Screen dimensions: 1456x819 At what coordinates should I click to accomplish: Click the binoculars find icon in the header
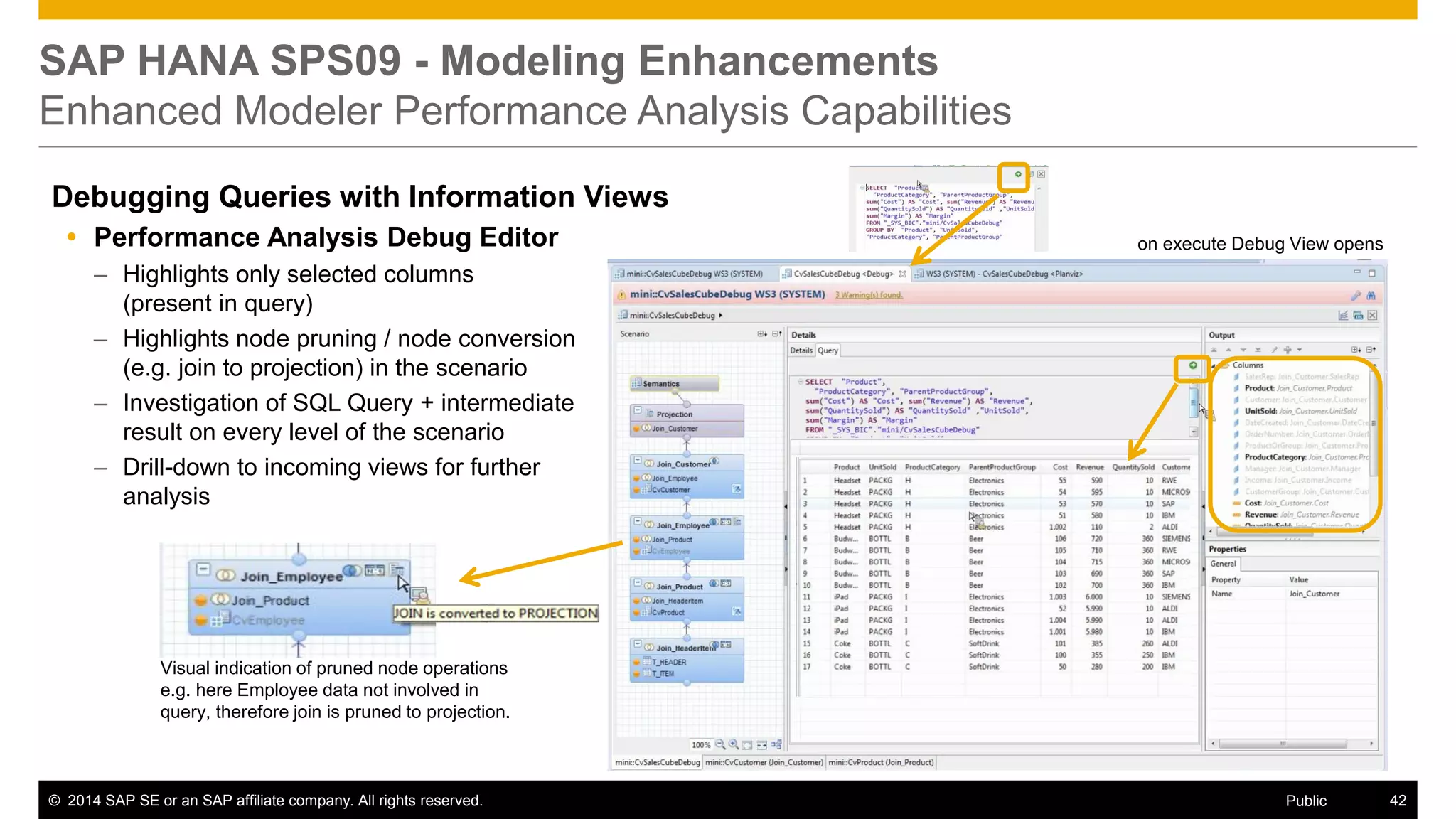(x=1371, y=295)
